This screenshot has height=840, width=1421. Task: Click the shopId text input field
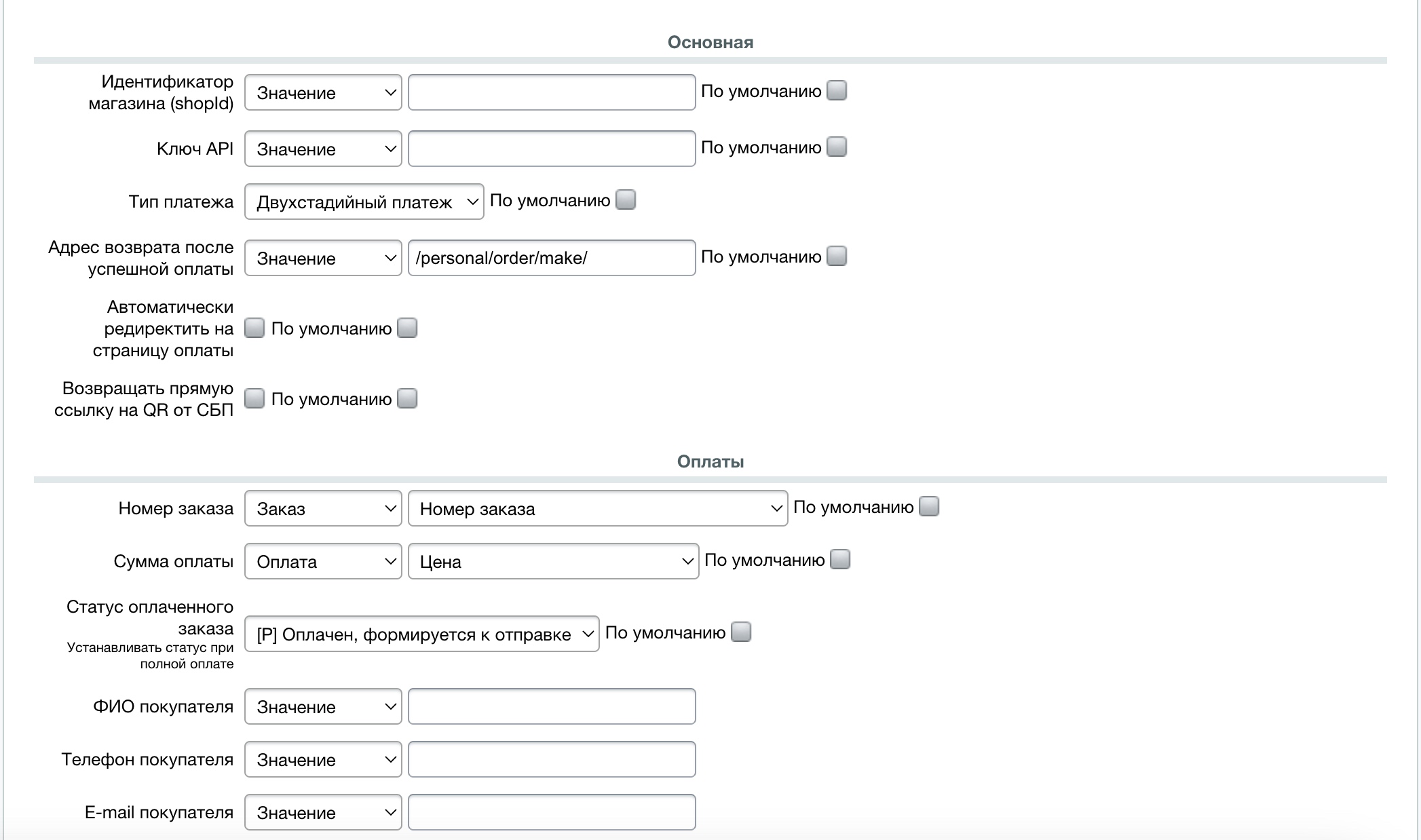552,92
